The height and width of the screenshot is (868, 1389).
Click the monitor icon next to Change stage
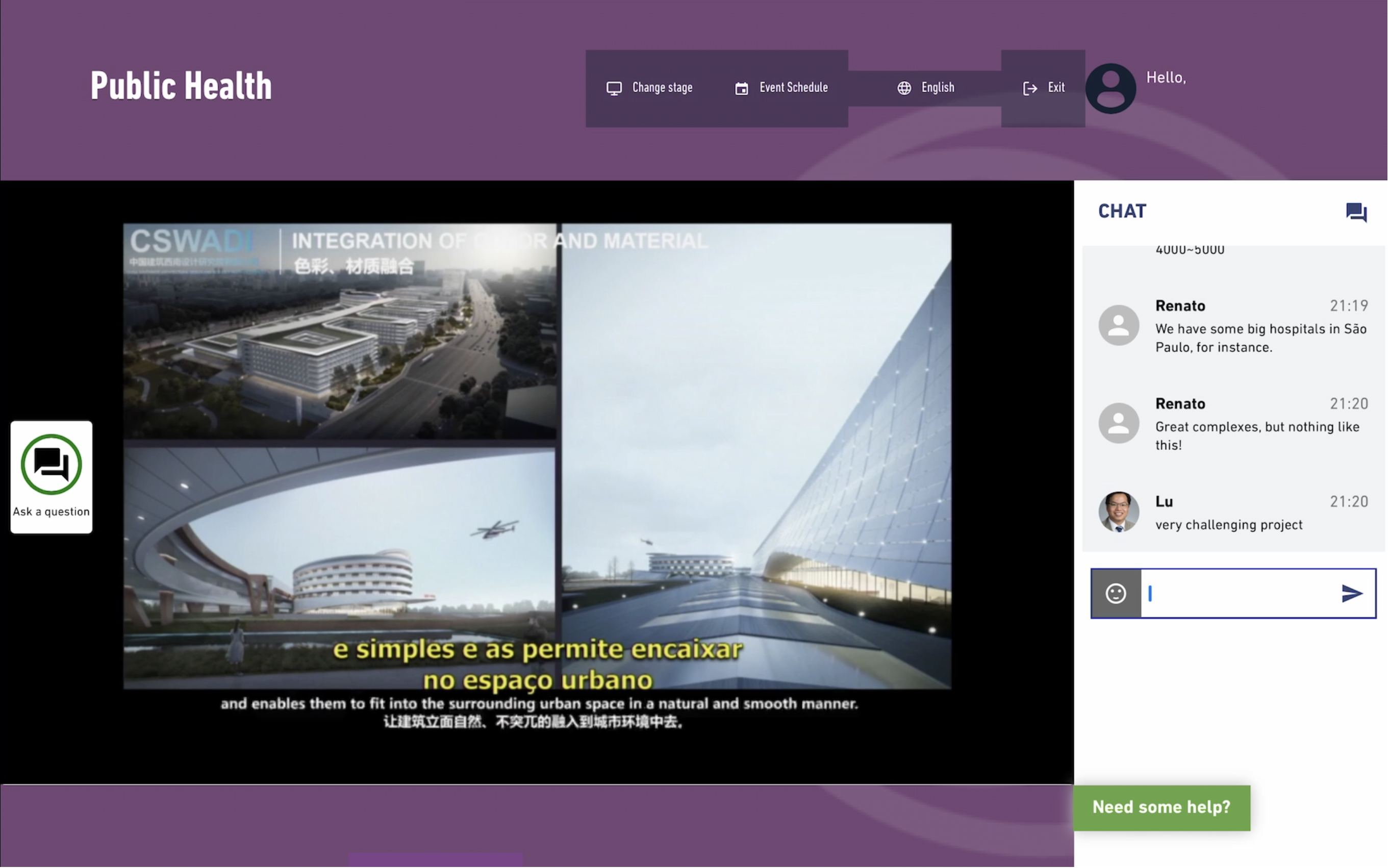click(x=614, y=88)
